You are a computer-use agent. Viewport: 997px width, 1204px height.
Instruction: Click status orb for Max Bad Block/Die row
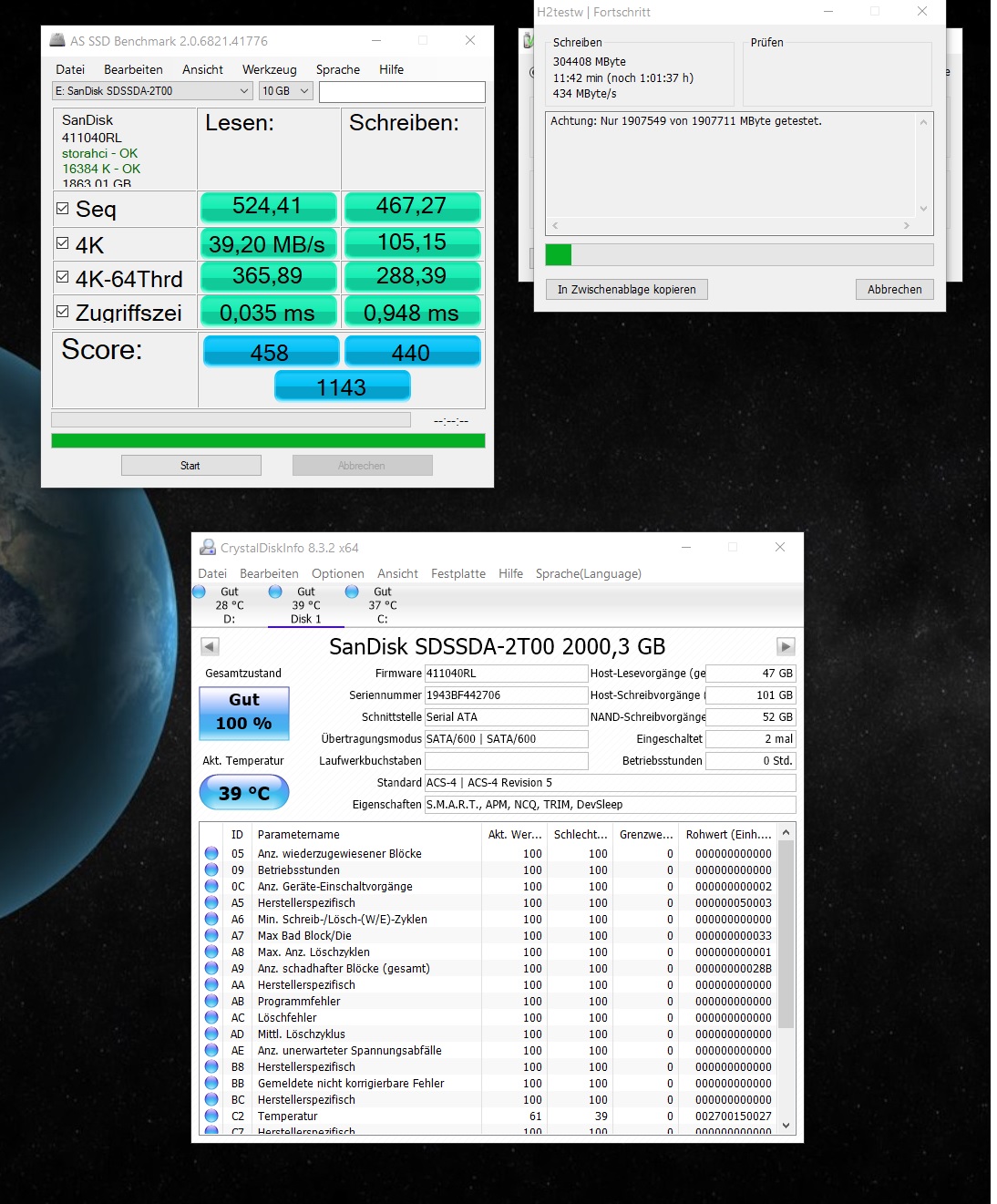[x=211, y=935]
